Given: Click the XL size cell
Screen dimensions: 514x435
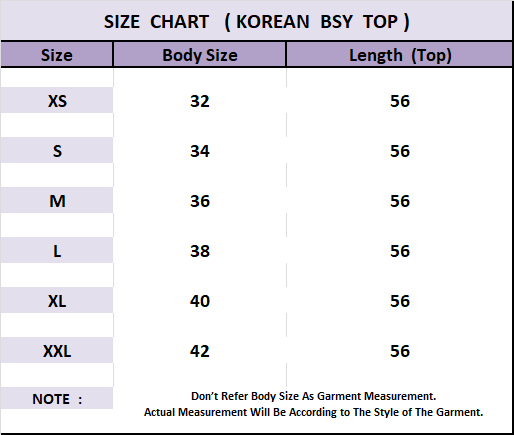Looking at the screenshot, I should (57, 300).
